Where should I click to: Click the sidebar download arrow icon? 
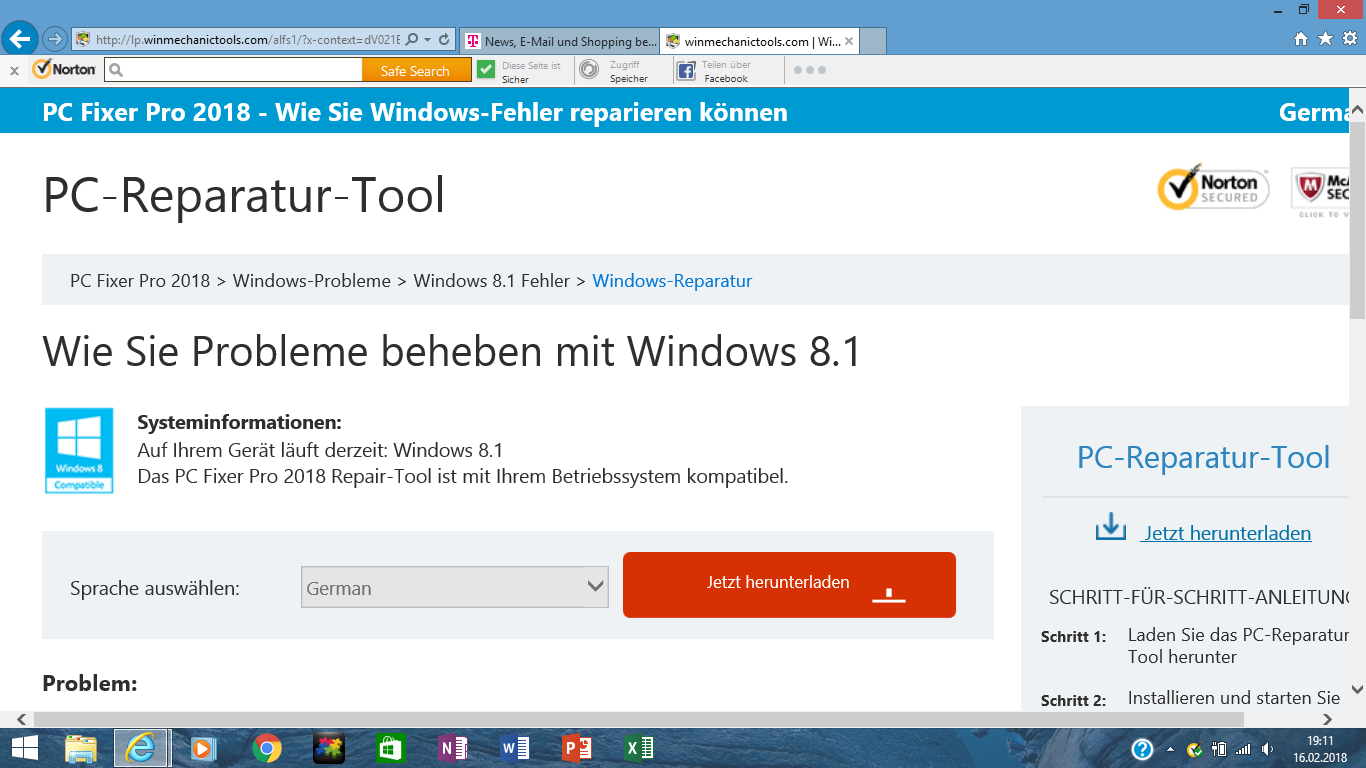coord(1111,527)
